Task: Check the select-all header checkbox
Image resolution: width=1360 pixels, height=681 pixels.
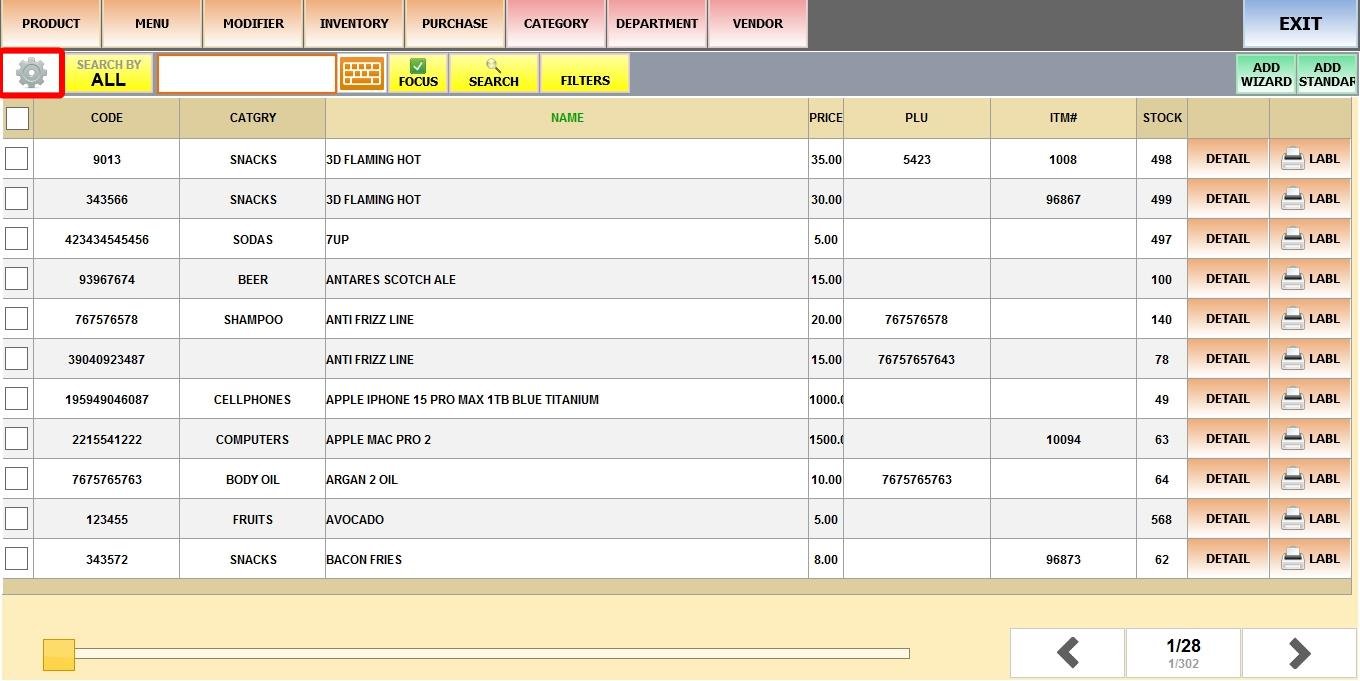Action: [x=18, y=118]
